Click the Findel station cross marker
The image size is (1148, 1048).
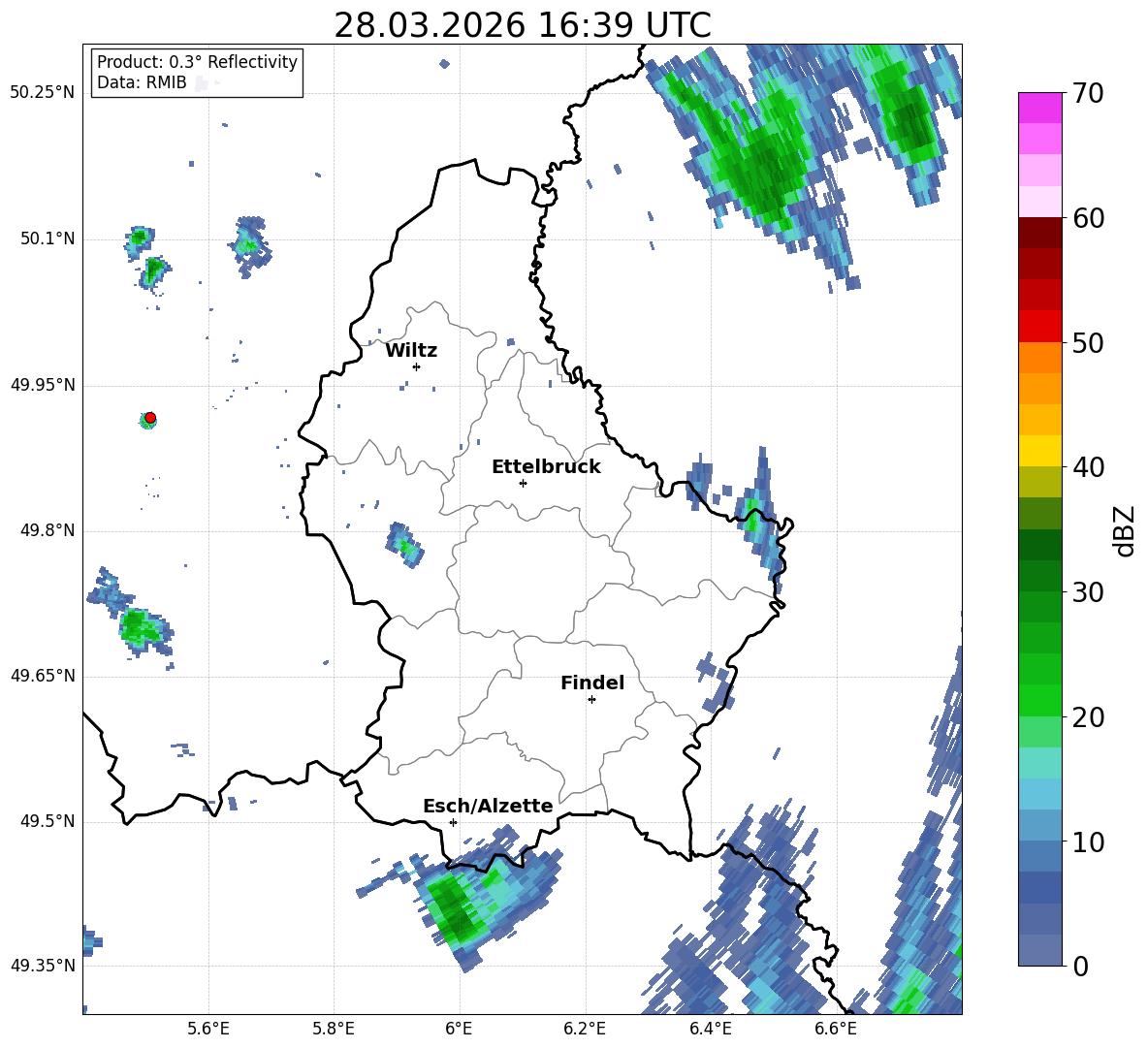tap(591, 700)
